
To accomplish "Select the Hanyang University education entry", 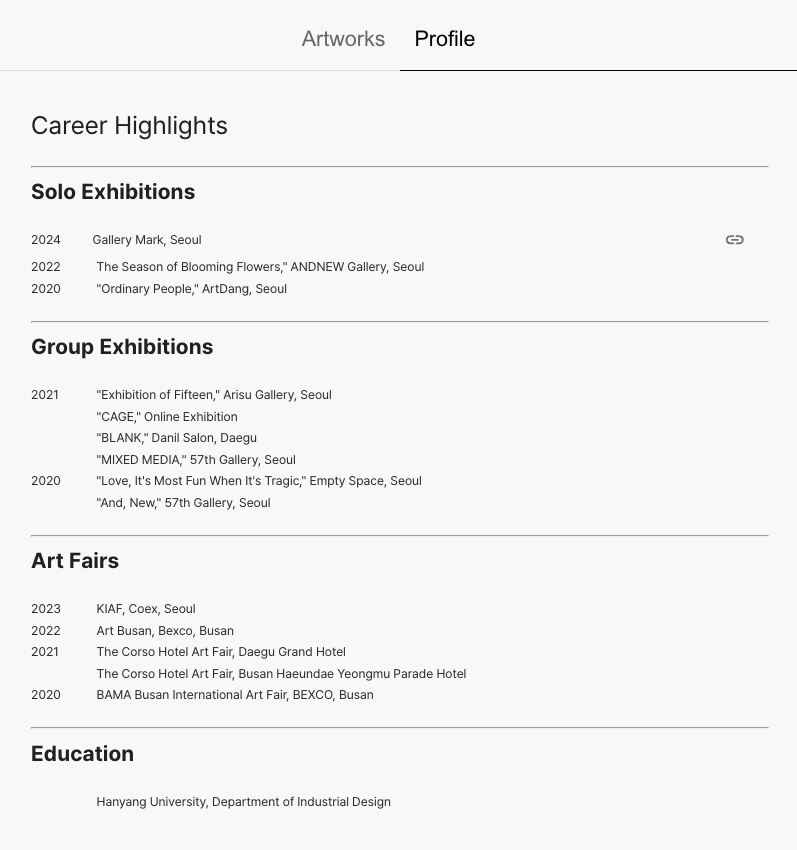I will (243, 802).
